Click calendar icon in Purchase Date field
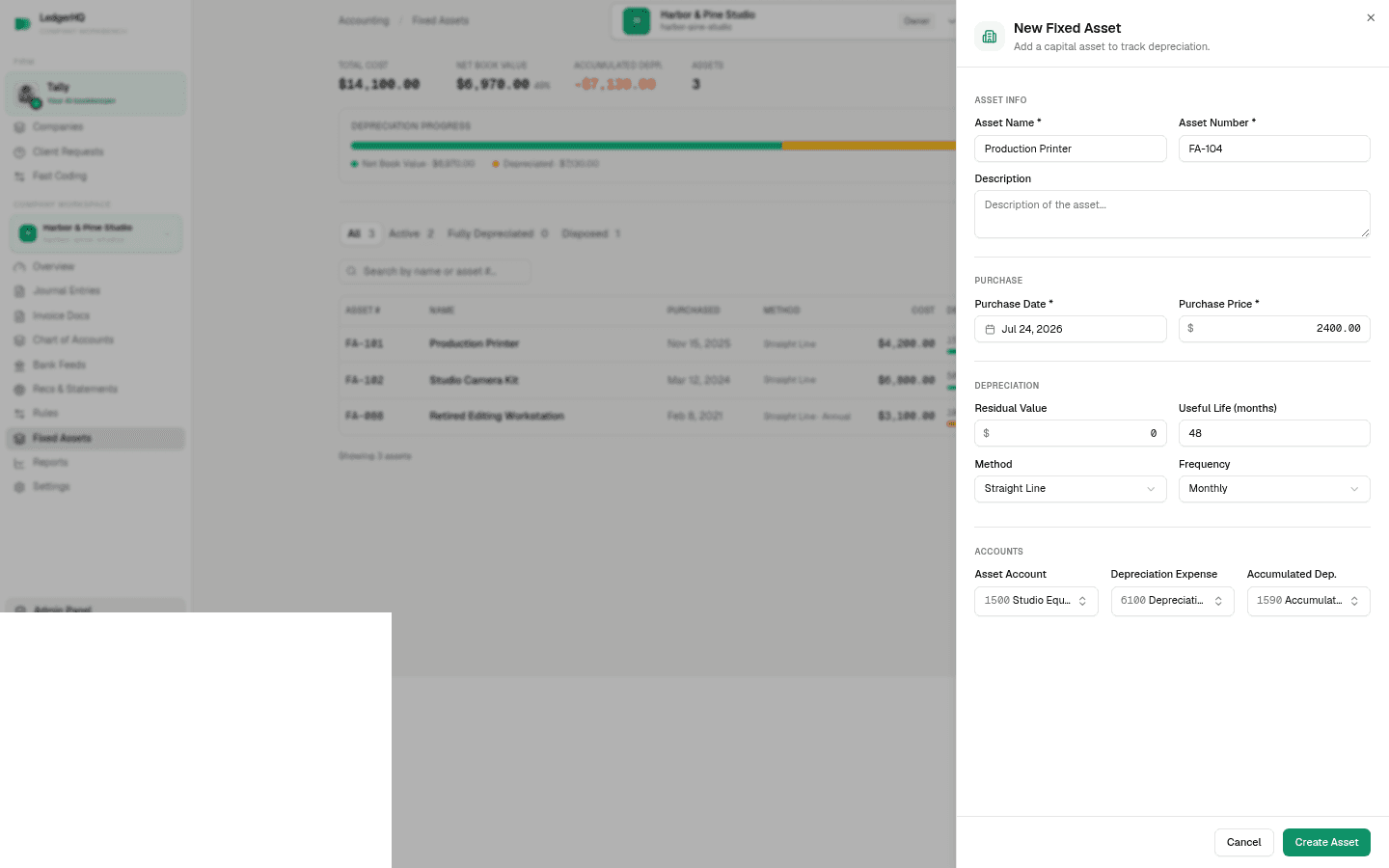 click(x=990, y=329)
